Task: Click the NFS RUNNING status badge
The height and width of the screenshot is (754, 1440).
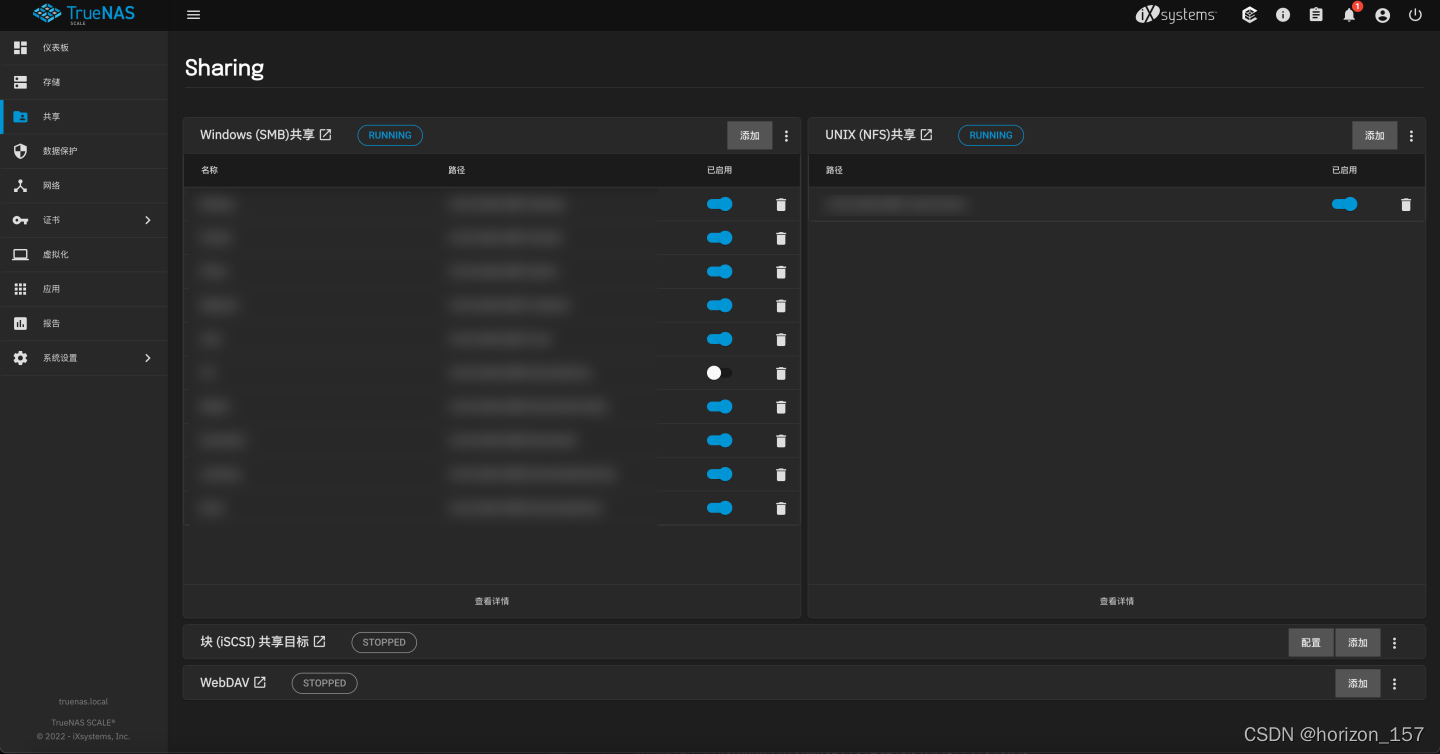Action: (x=991, y=135)
